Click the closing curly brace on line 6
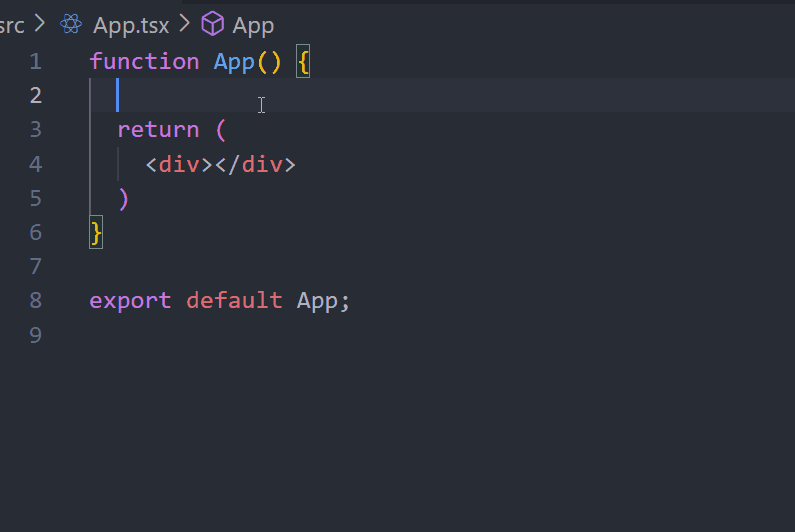The image size is (795, 532). [96, 233]
